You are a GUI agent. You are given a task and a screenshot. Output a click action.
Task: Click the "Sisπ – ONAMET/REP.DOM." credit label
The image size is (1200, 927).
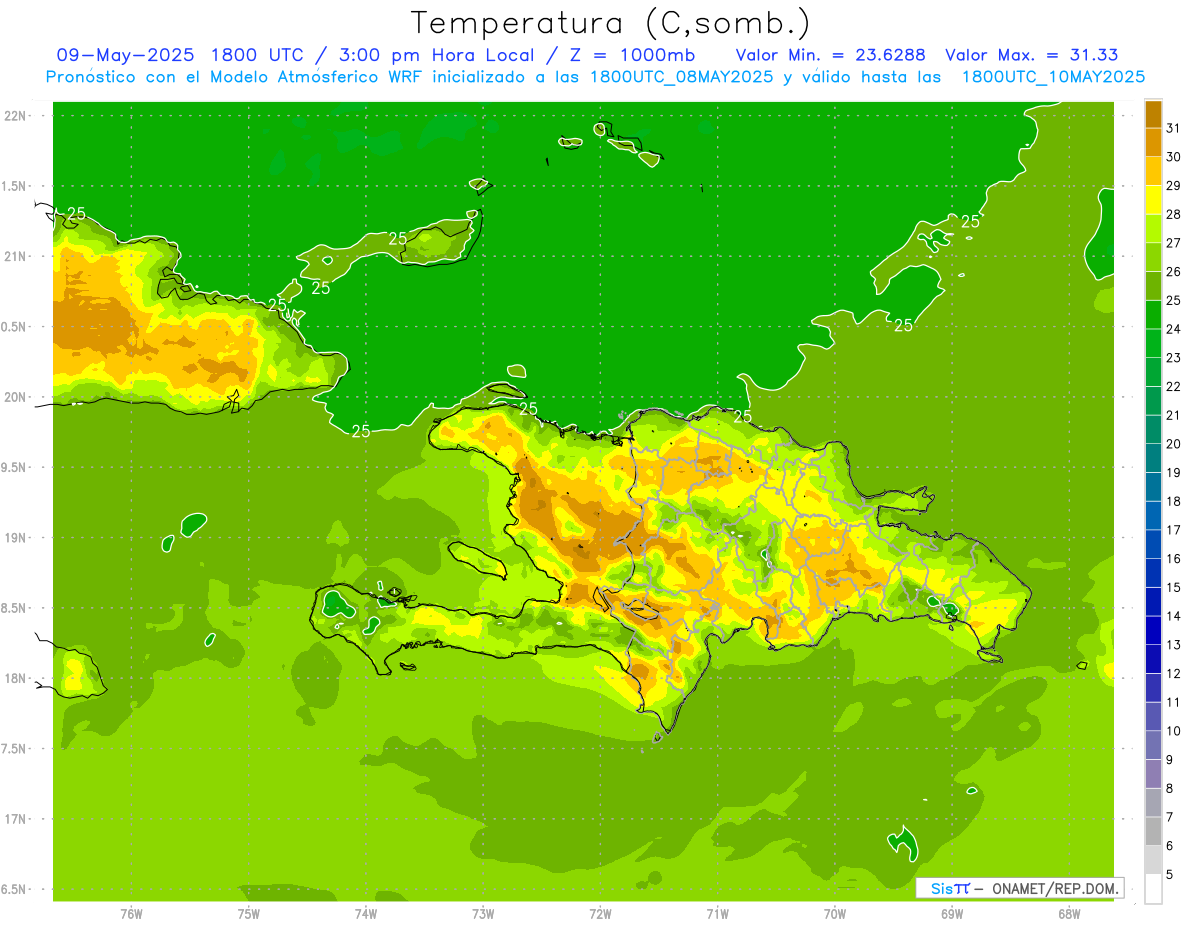(1020, 888)
